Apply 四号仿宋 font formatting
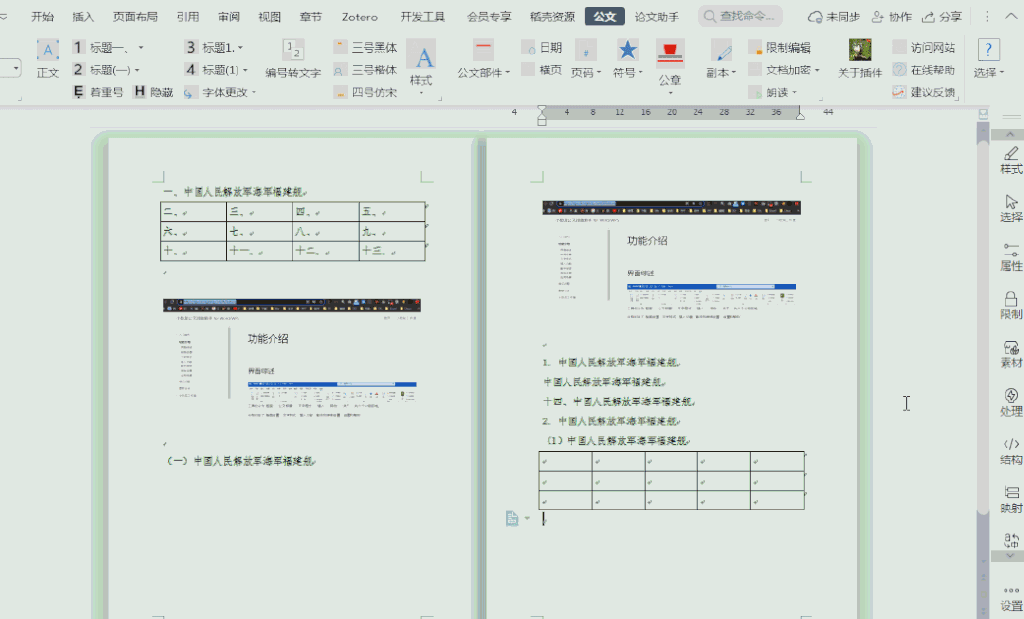The height and width of the screenshot is (619, 1024). point(366,92)
